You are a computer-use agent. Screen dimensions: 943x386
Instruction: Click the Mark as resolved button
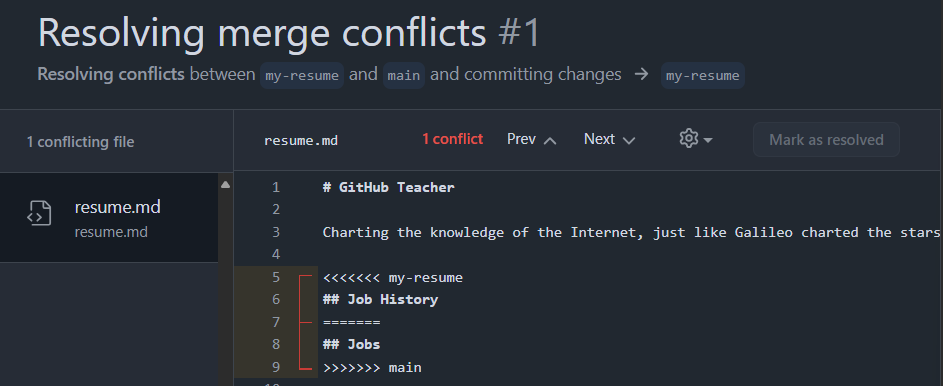click(x=826, y=139)
